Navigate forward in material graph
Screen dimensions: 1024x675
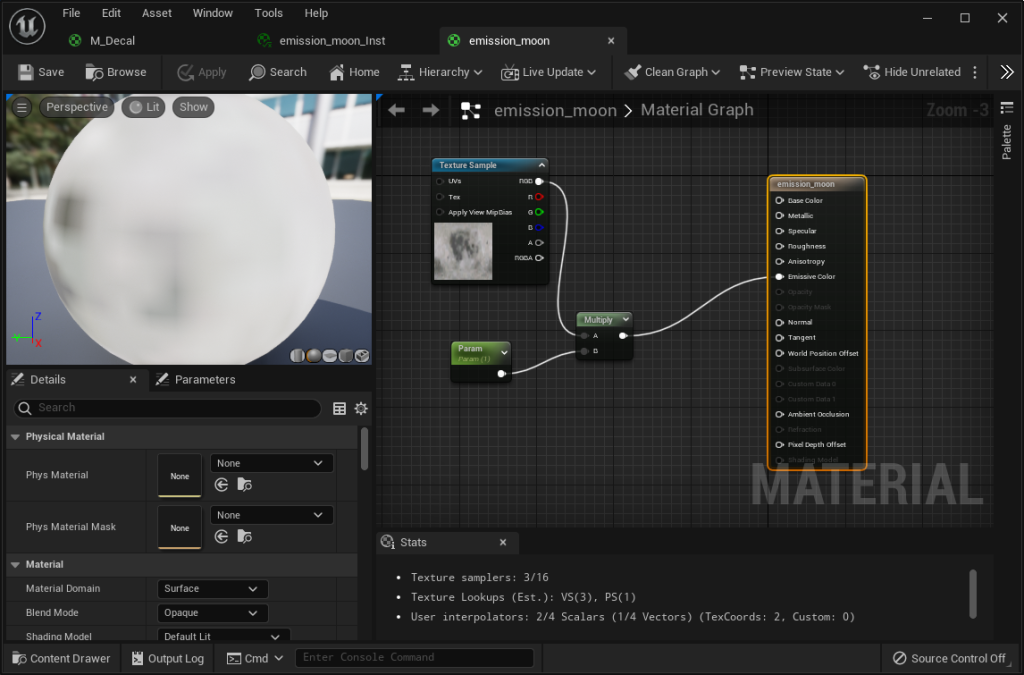point(430,110)
